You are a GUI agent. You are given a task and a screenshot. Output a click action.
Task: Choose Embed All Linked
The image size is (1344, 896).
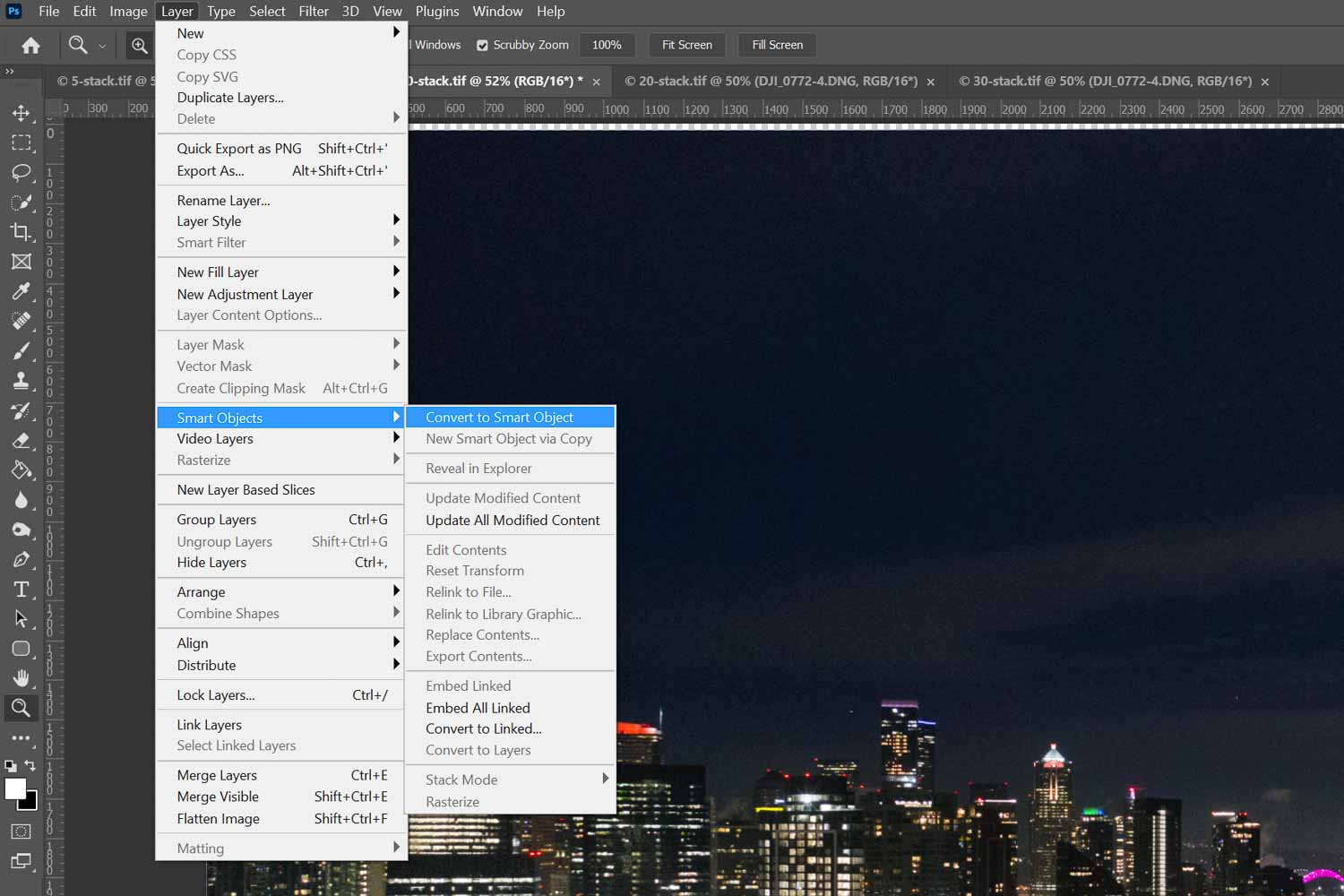tap(510, 707)
